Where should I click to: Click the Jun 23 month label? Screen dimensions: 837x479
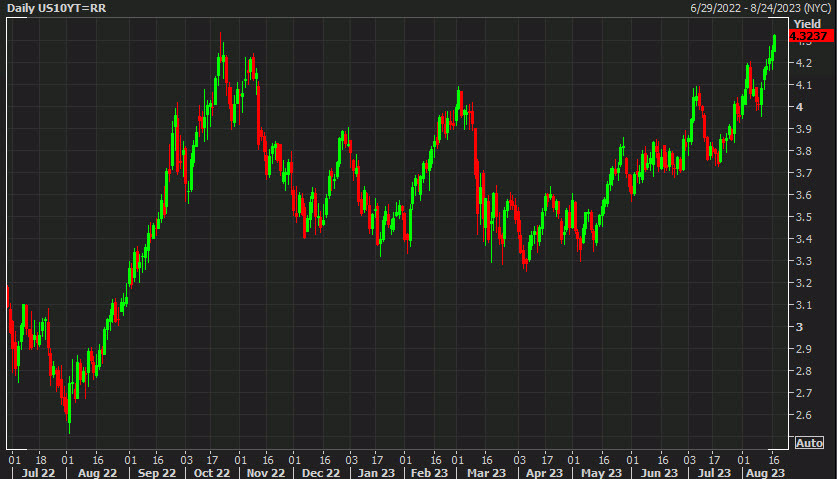(x=659, y=473)
